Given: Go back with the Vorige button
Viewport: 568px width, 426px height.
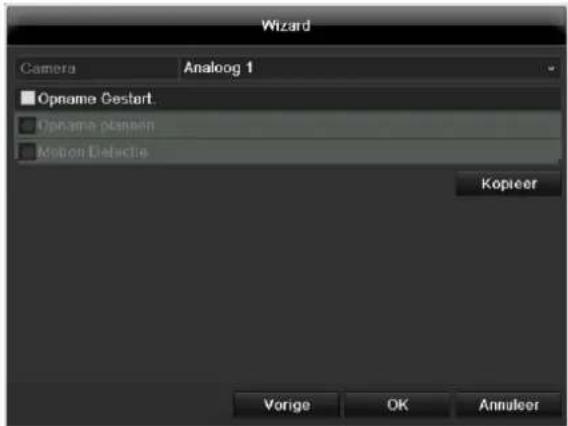Looking at the screenshot, I should click(287, 405).
